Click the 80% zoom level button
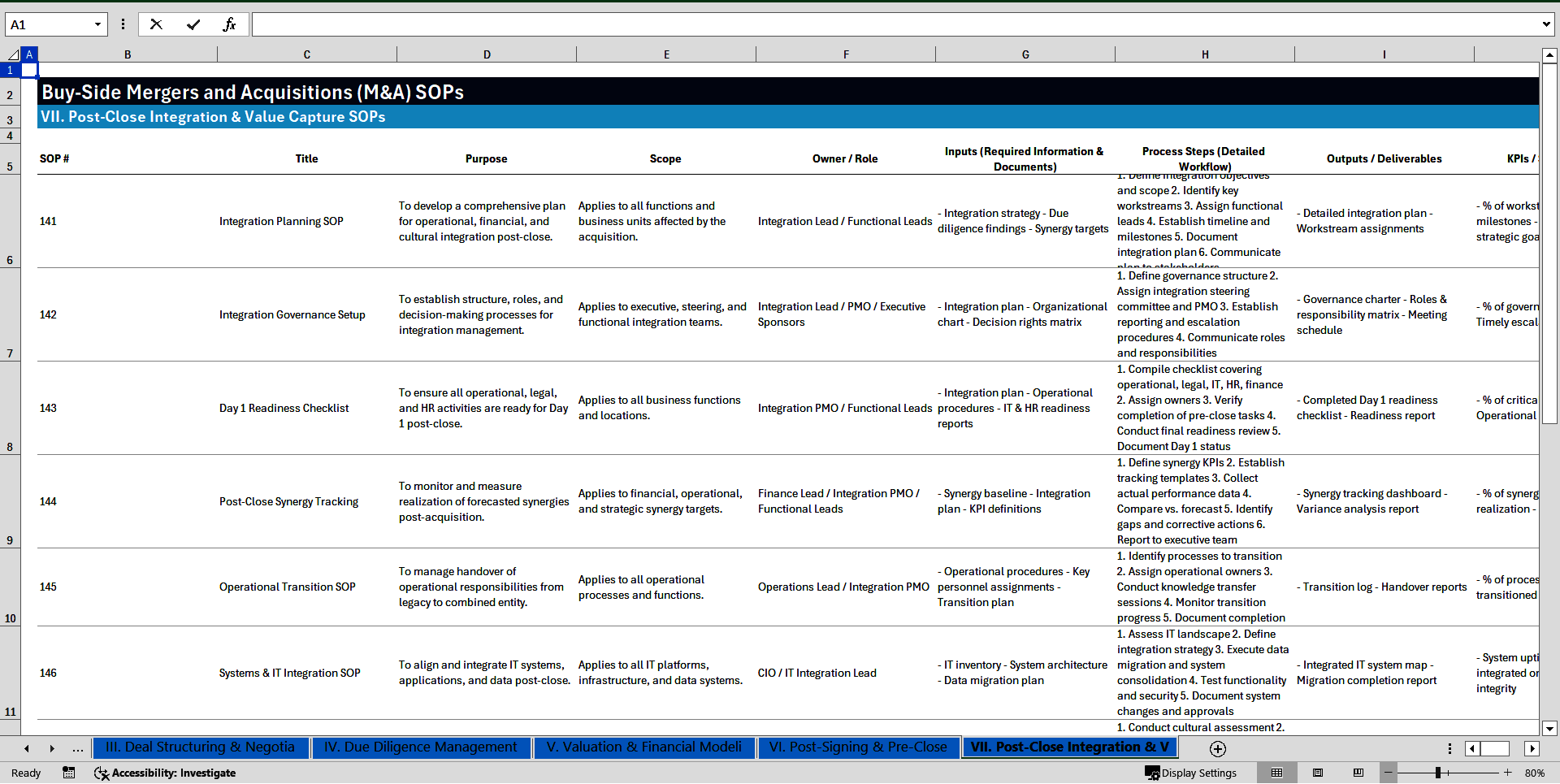The width and height of the screenshot is (1560, 784). click(1535, 773)
